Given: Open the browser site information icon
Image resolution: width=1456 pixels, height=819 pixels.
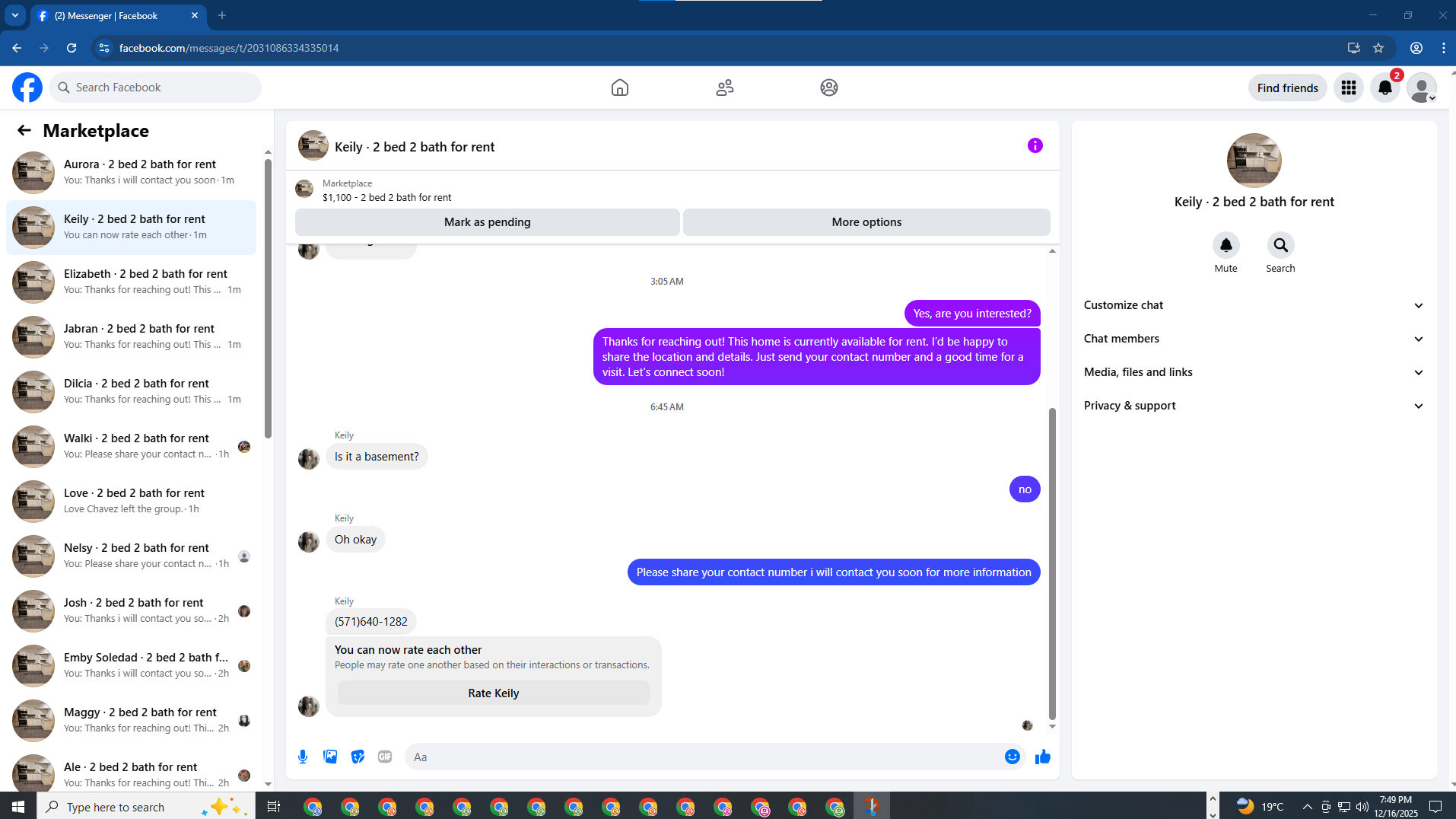Looking at the screenshot, I should (x=104, y=48).
